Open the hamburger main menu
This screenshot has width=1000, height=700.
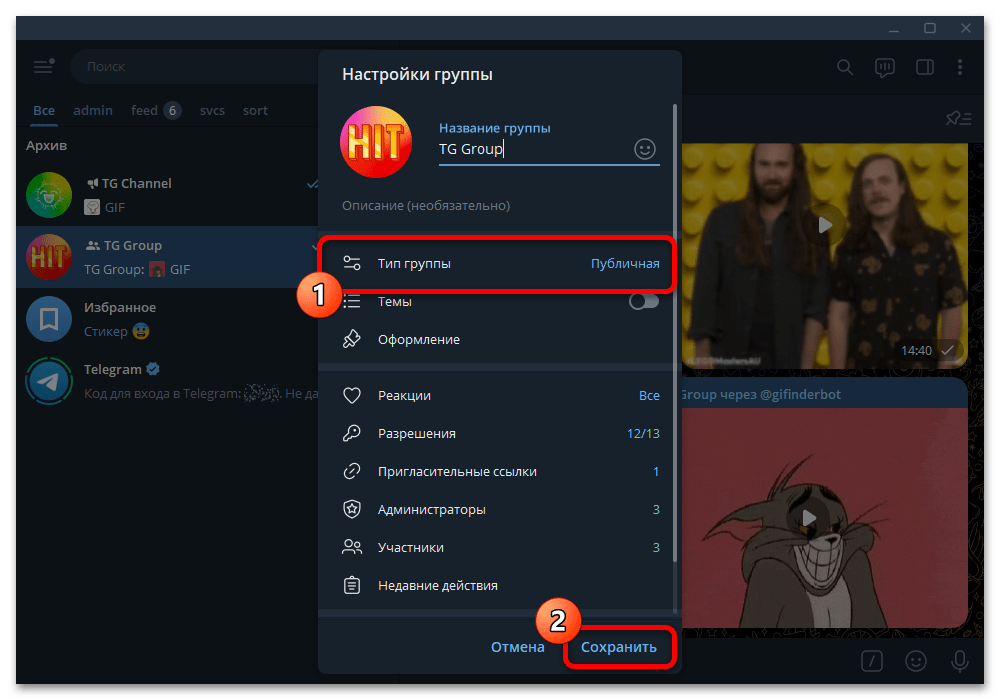click(43, 66)
